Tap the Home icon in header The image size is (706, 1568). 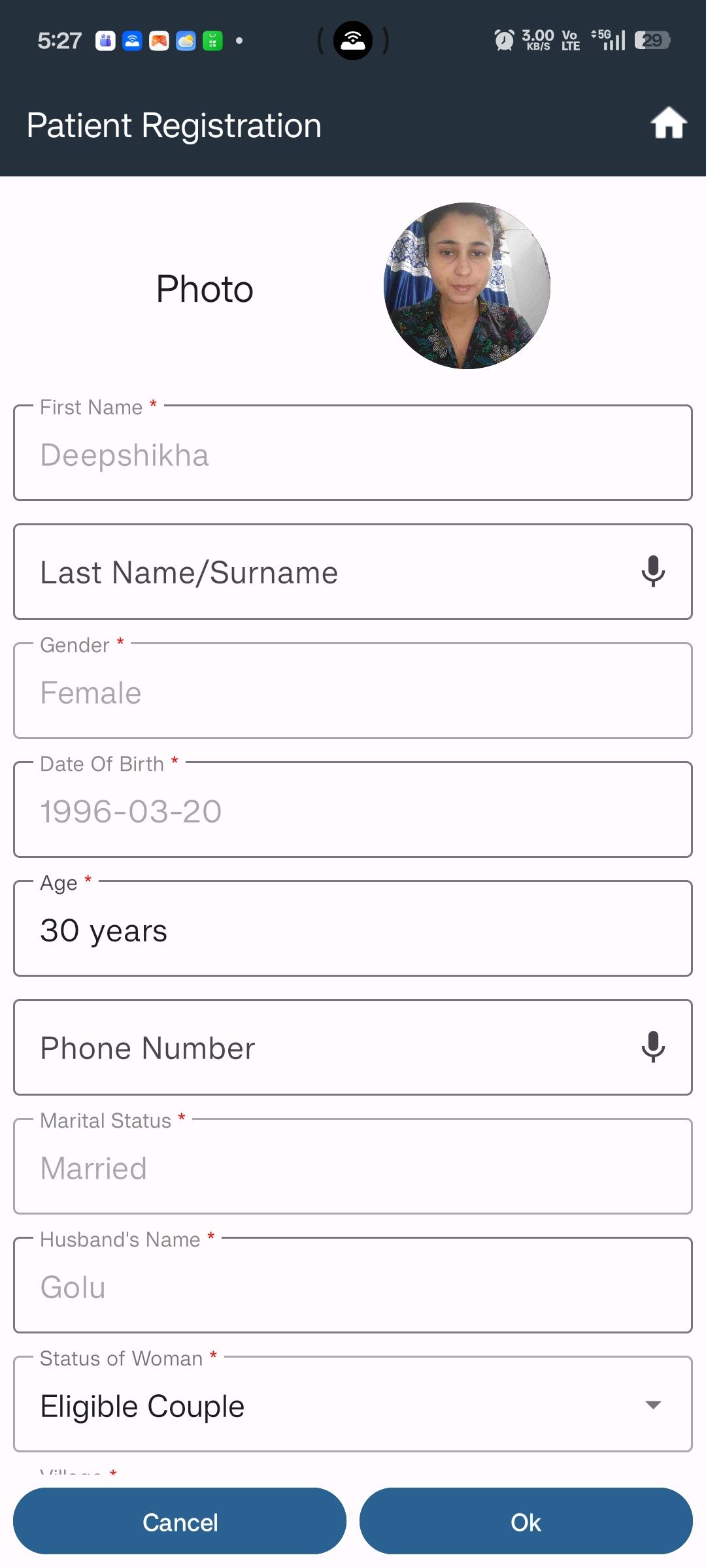tap(669, 123)
